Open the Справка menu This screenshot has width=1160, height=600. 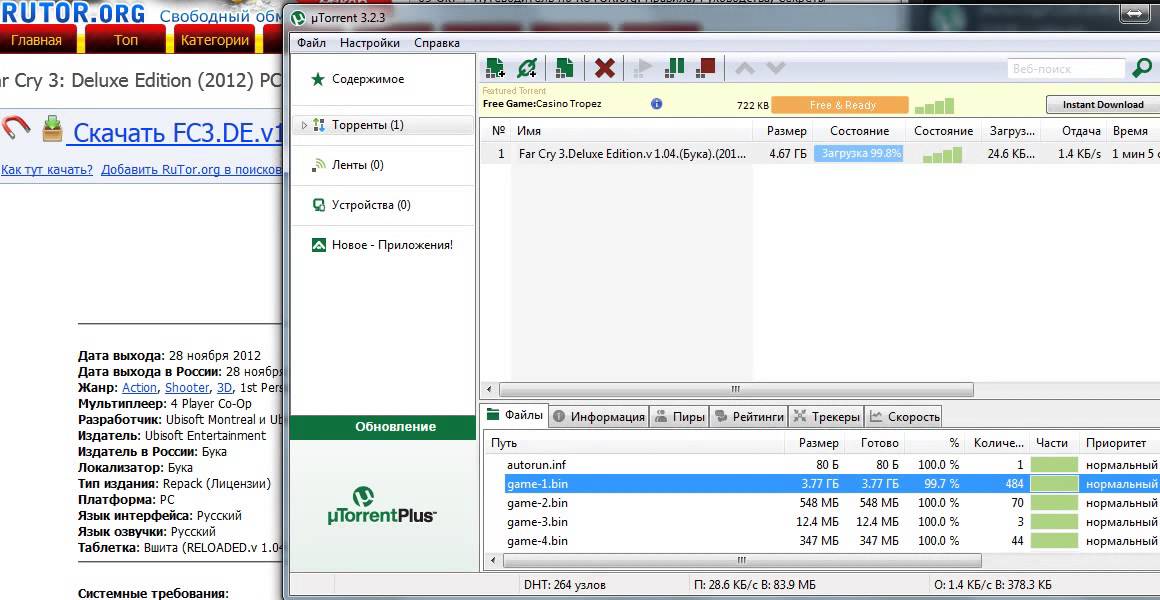436,43
